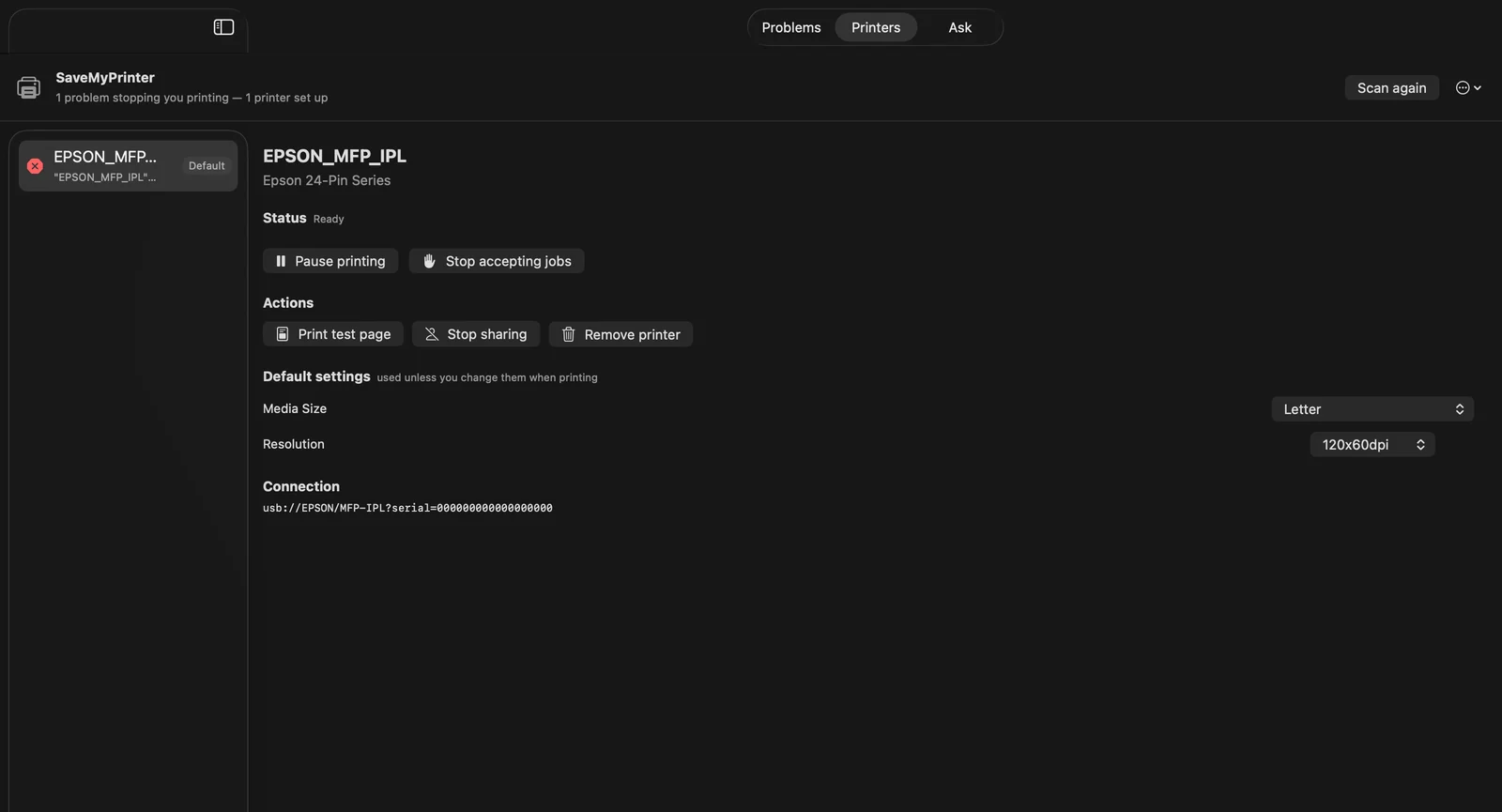Click Stop accepting jobs button
This screenshot has height=812, width=1502.
(497, 261)
